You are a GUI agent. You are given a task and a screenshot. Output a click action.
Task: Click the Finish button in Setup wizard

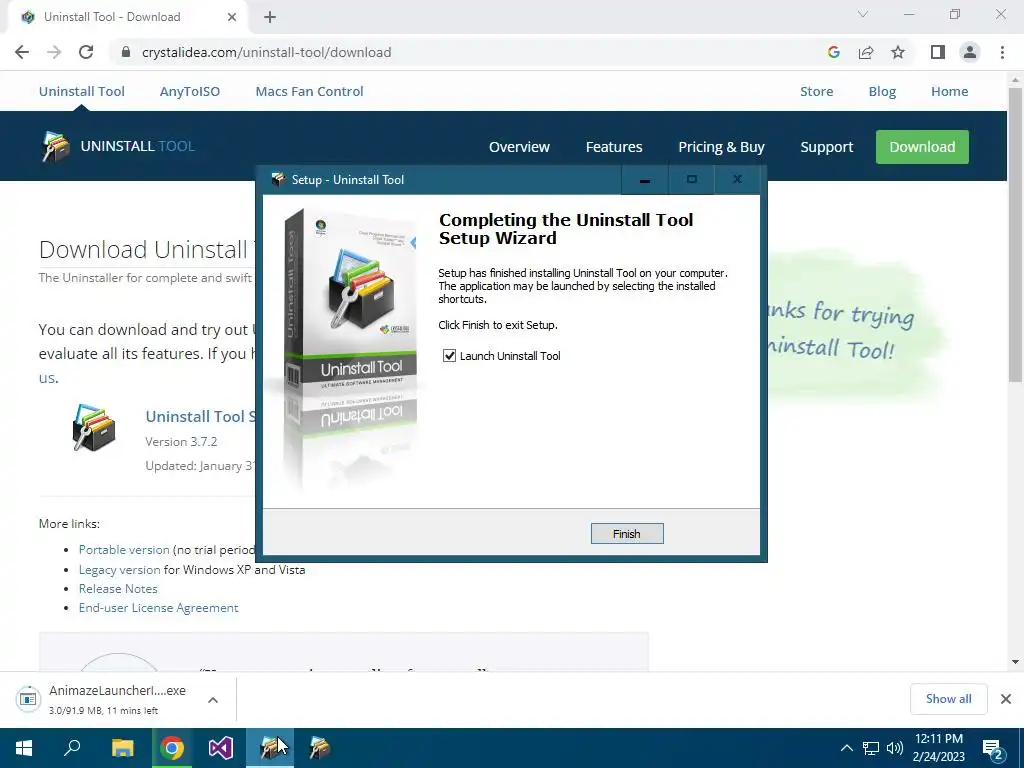coord(627,534)
